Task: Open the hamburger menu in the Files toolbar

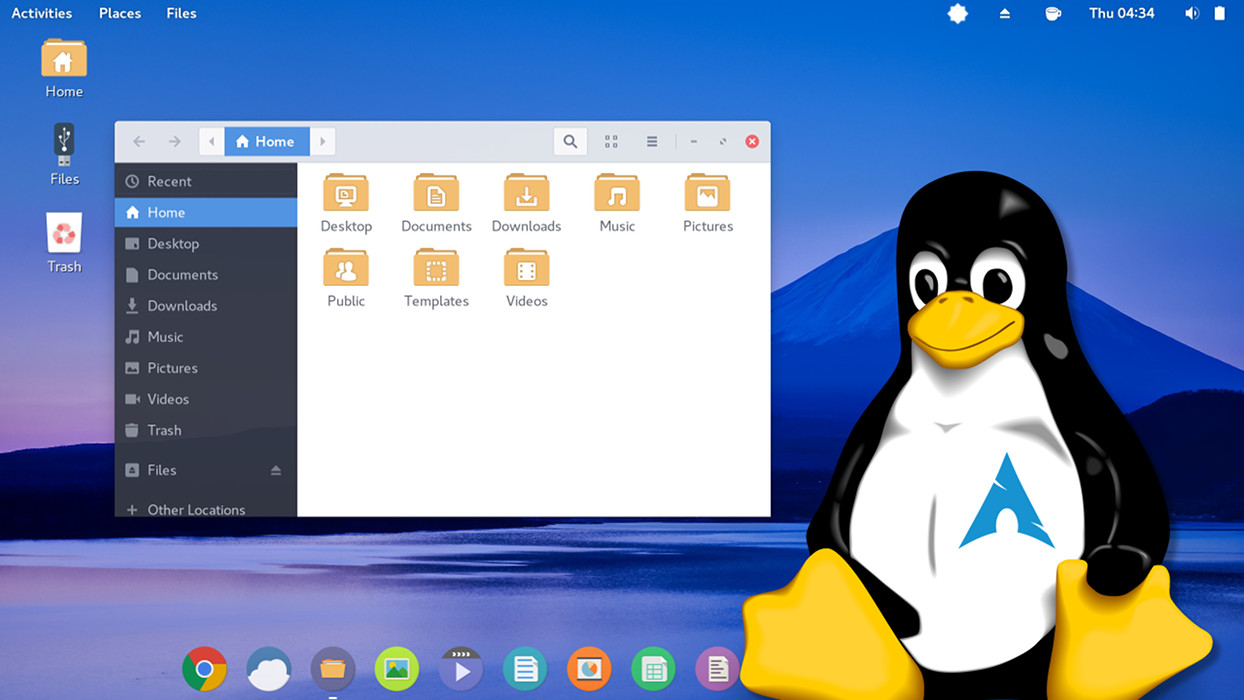Action: coord(651,141)
